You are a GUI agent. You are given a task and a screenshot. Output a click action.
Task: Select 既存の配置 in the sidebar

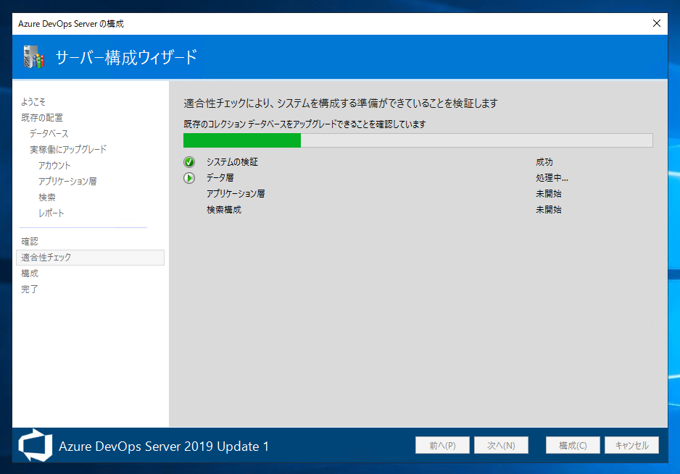click(42, 118)
